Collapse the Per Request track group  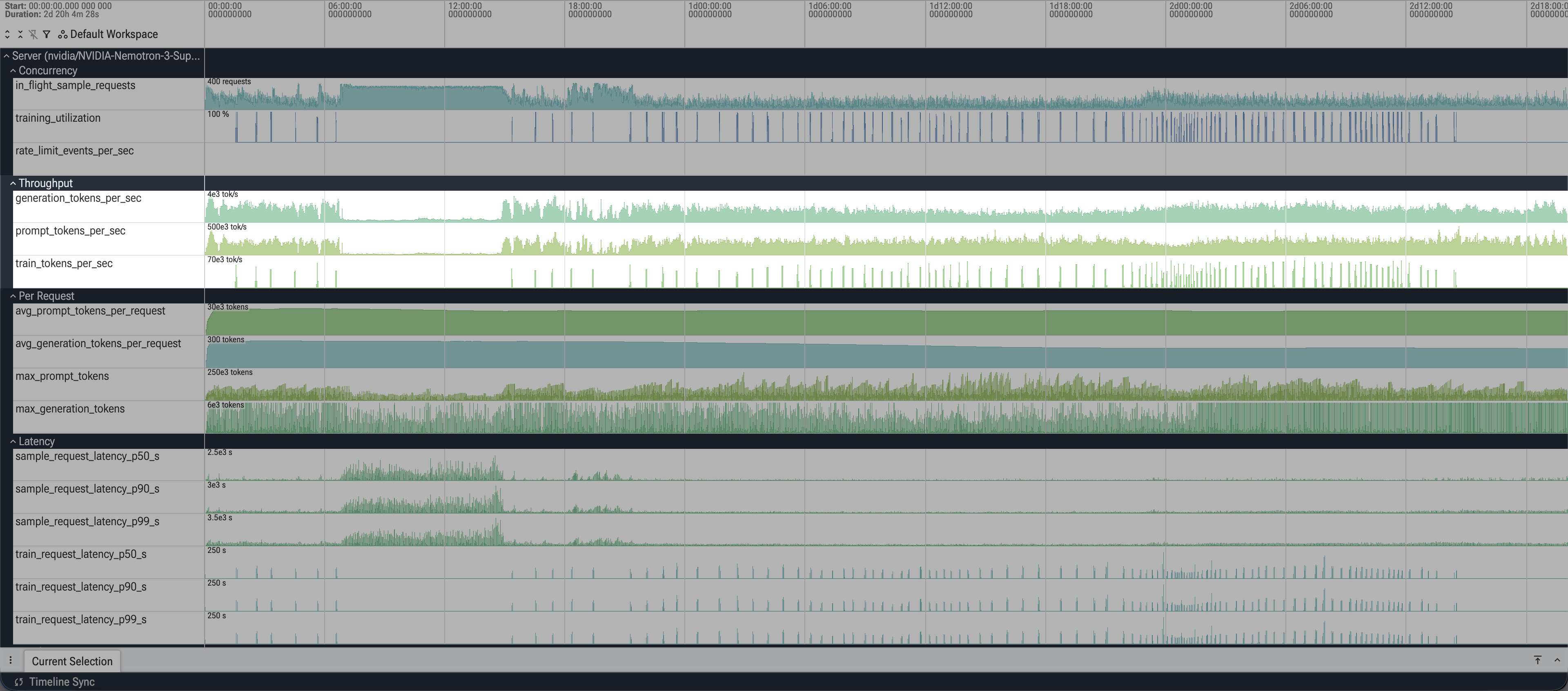[13, 296]
